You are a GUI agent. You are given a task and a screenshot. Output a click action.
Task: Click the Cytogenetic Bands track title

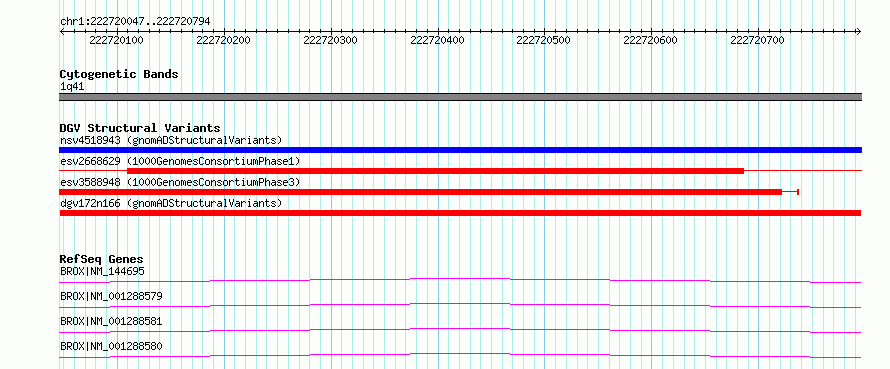click(119, 74)
